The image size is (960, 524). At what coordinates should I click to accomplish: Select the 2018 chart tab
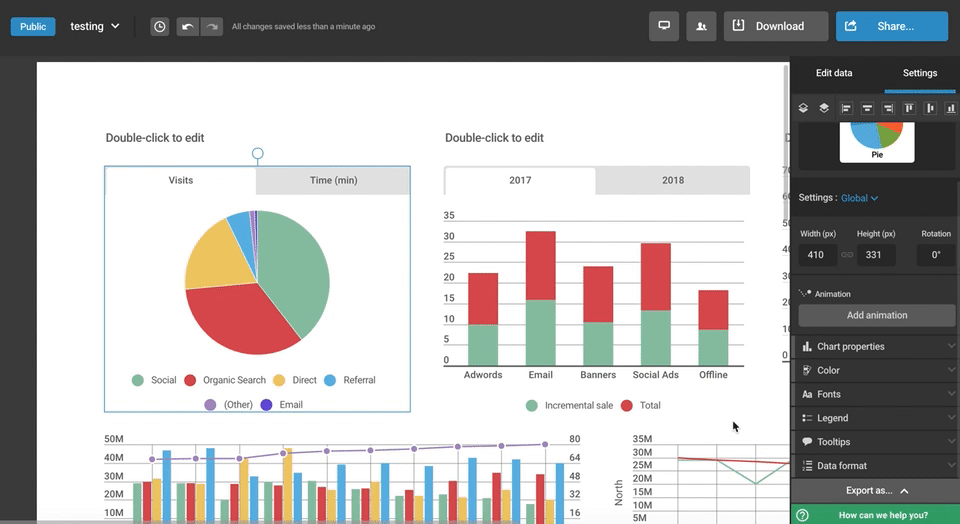tap(673, 180)
